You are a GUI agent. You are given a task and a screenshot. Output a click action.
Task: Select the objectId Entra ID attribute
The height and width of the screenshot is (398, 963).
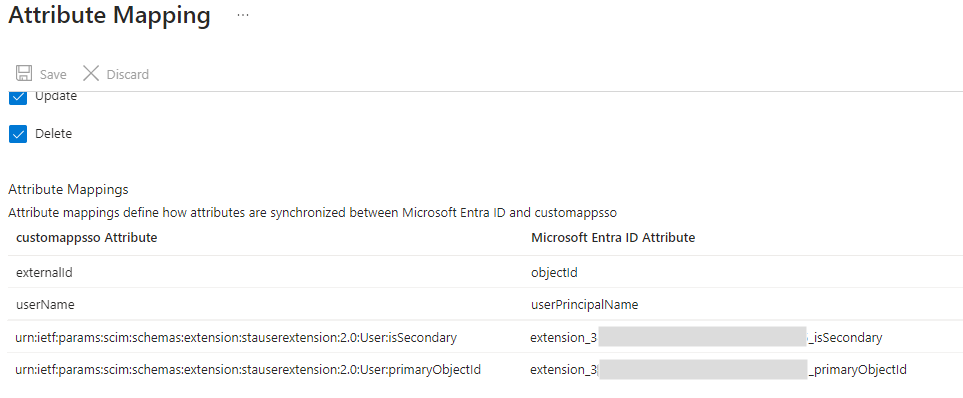pyautogui.click(x=554, y=272)
